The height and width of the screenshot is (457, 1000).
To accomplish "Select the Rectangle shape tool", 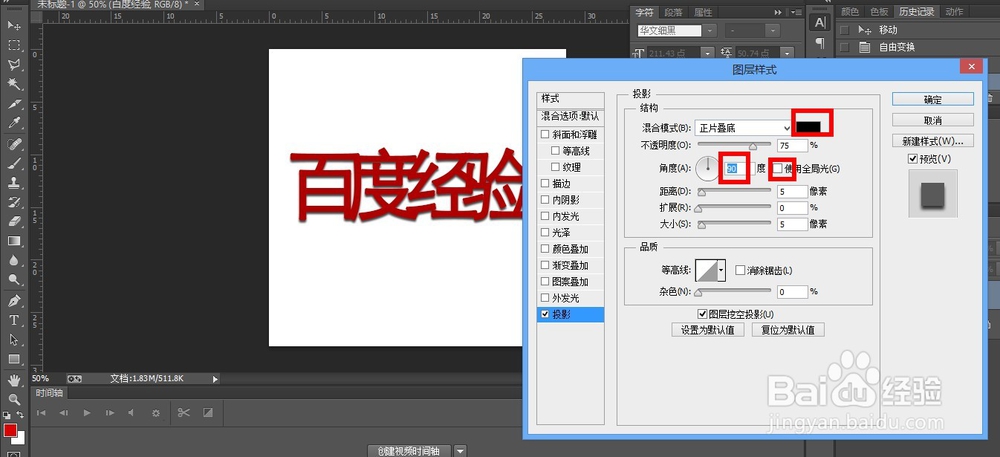I will 14,359.
